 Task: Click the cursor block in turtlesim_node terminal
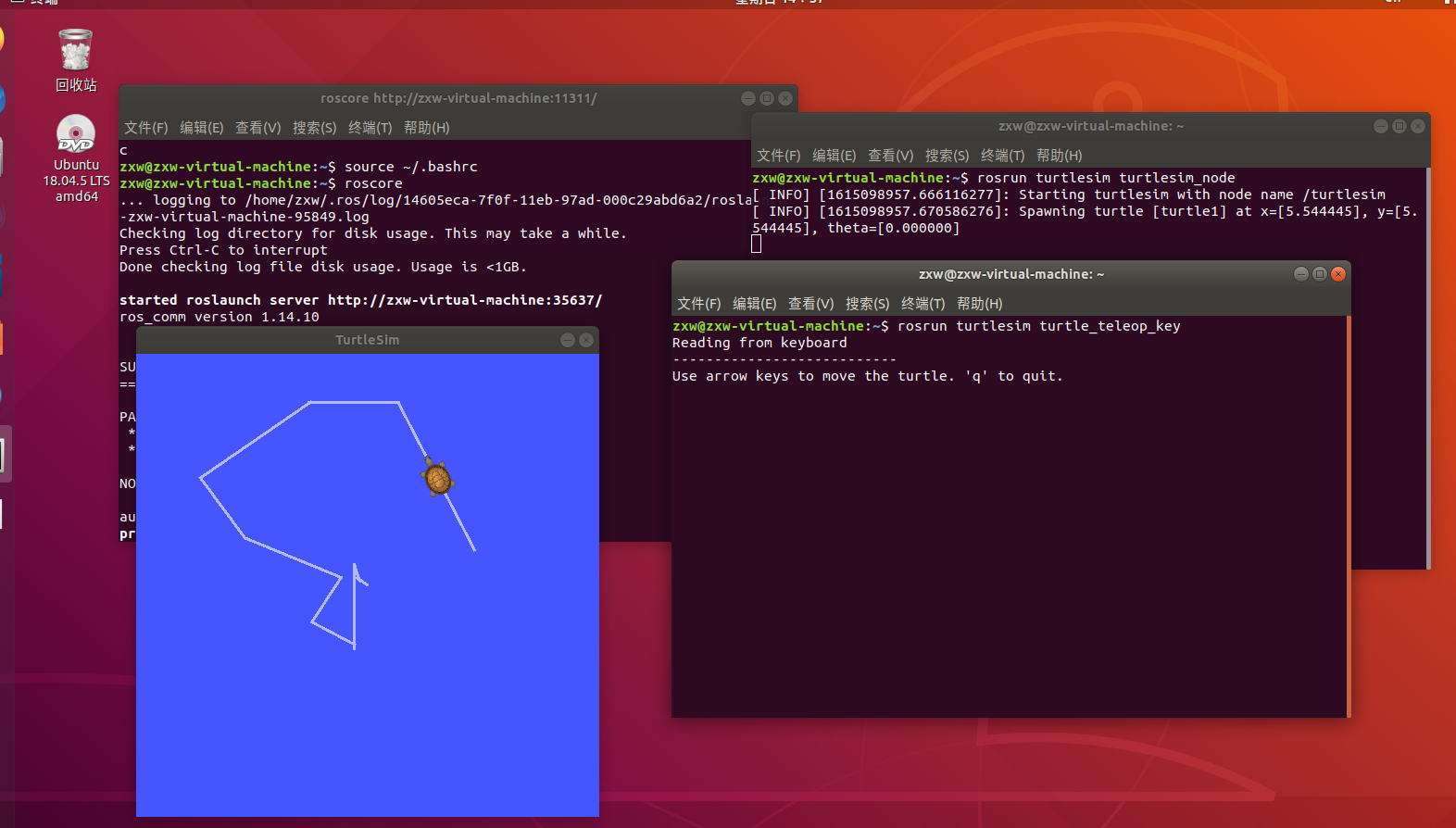point(757,244)
